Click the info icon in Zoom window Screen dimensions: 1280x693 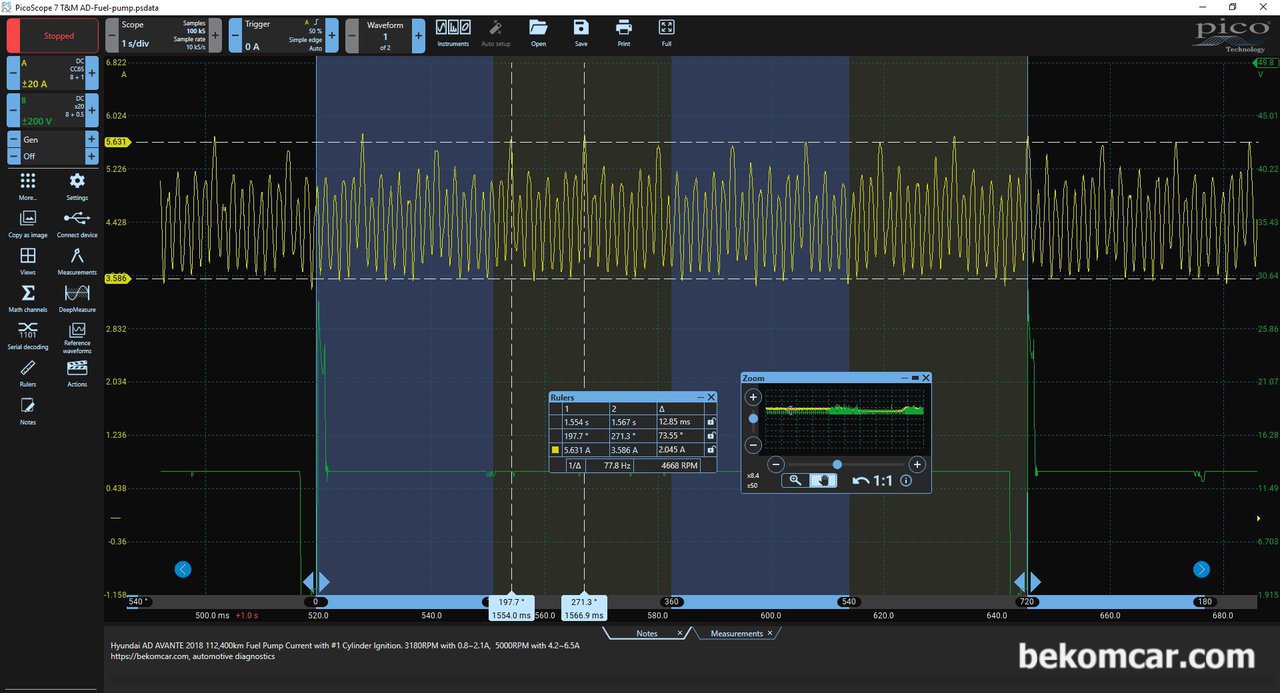906,480
